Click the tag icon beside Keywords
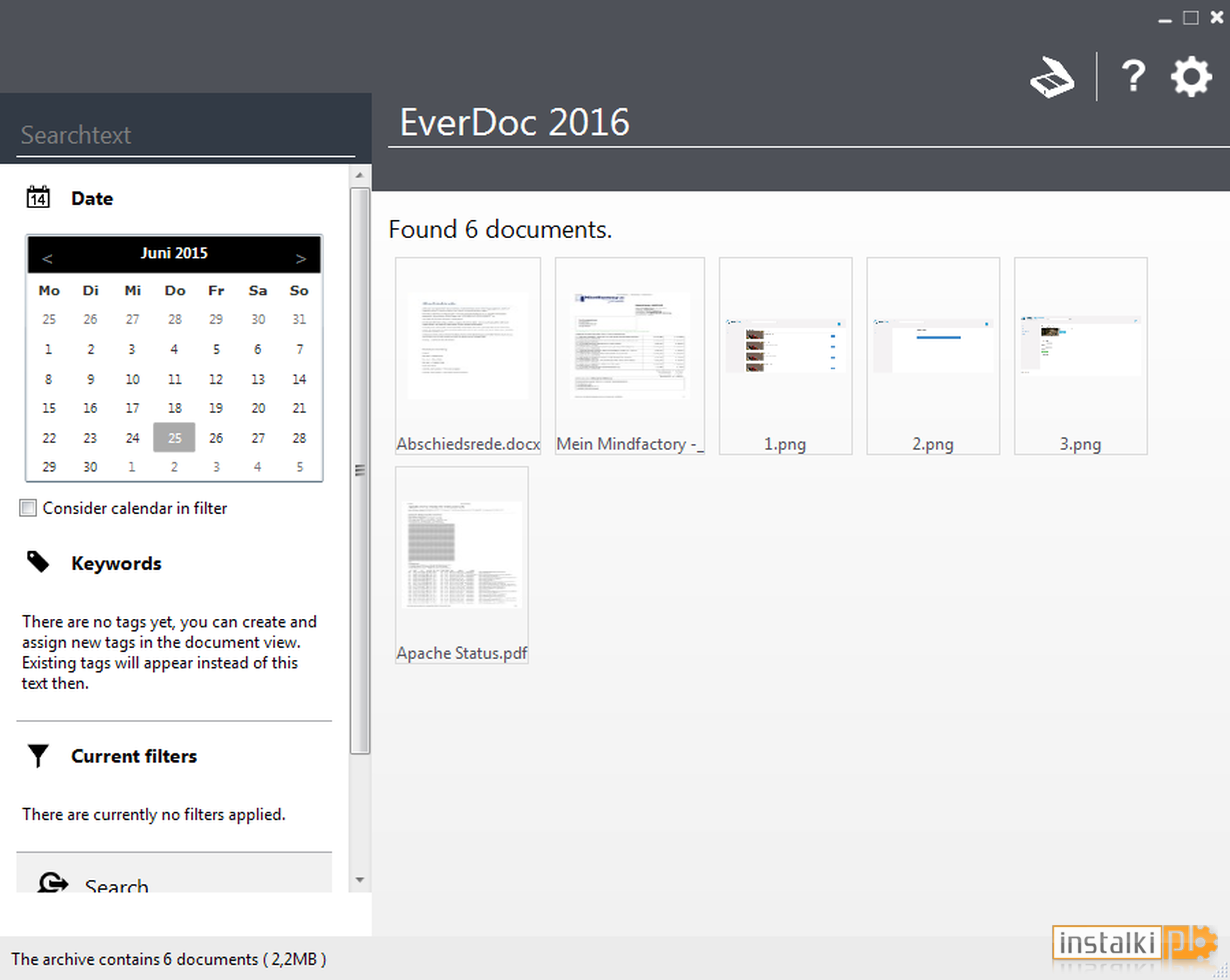The image size is (1230, 980). click(x=38, y=562)
